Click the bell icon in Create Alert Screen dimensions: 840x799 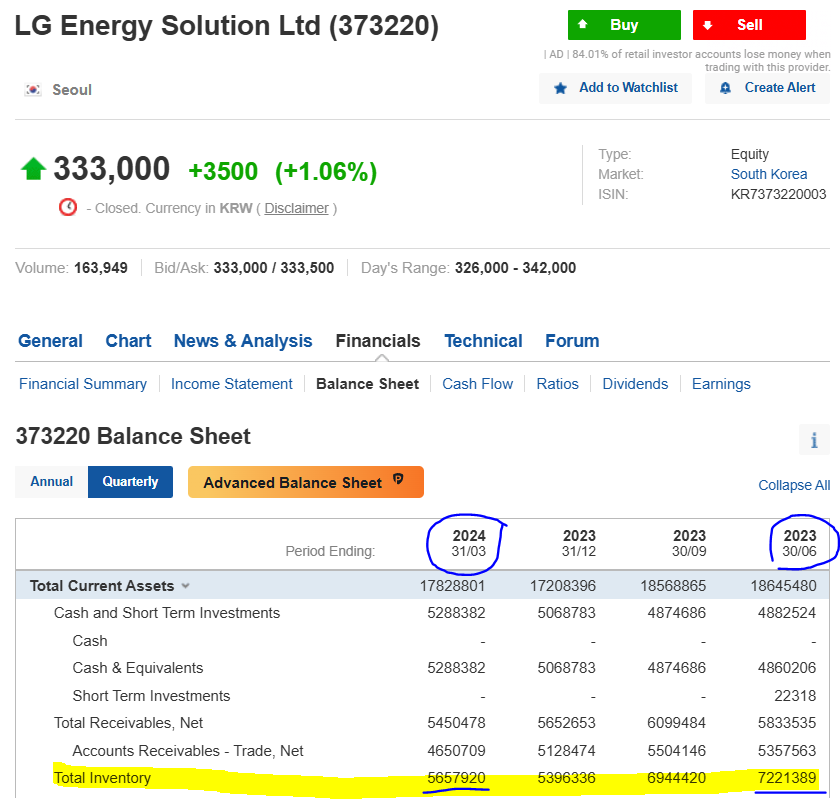click(725, 88)
